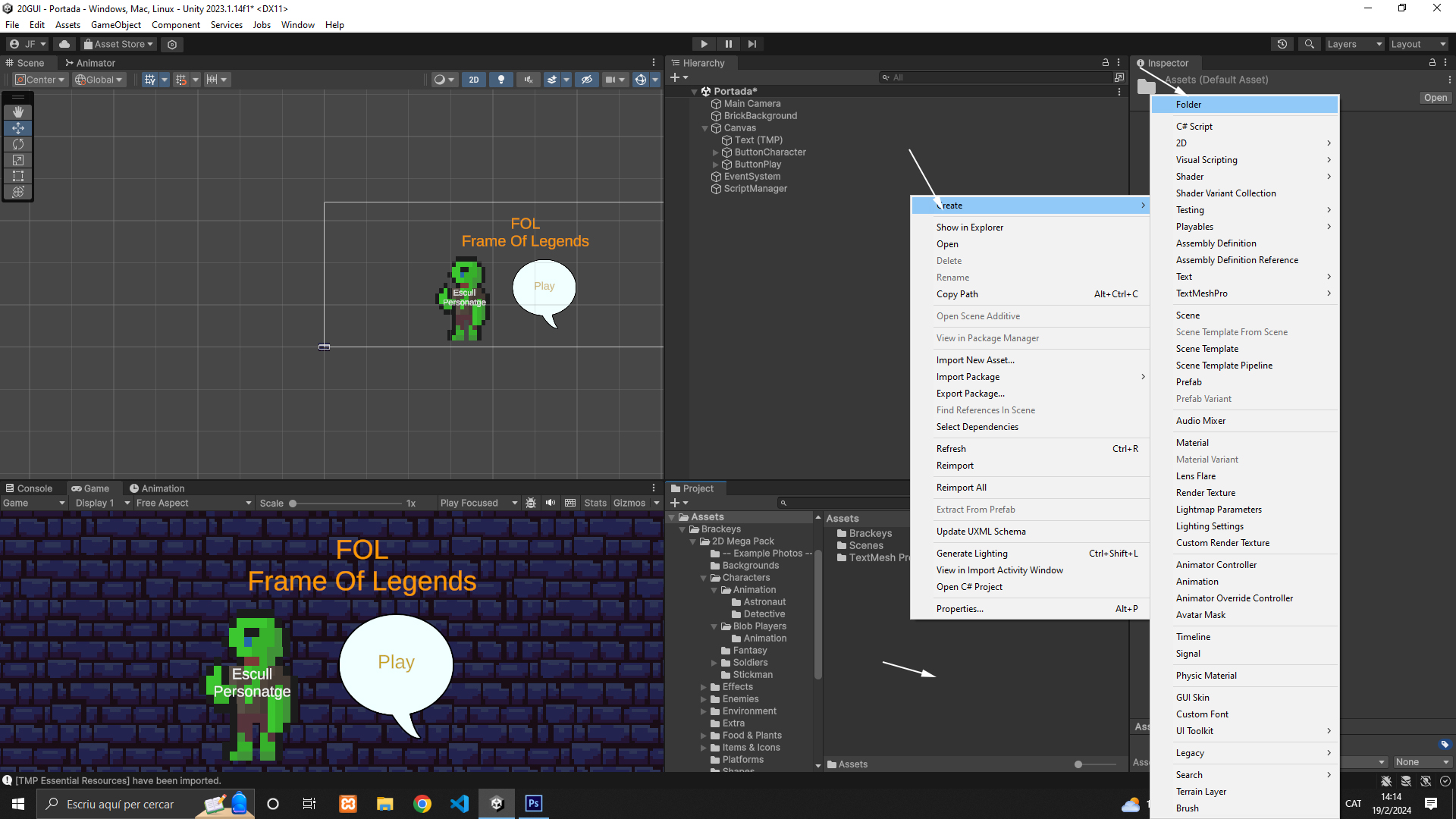This screenshot has width=1456, height=819.
Task: Switch to the Animator tab
Action: [90, 63]
